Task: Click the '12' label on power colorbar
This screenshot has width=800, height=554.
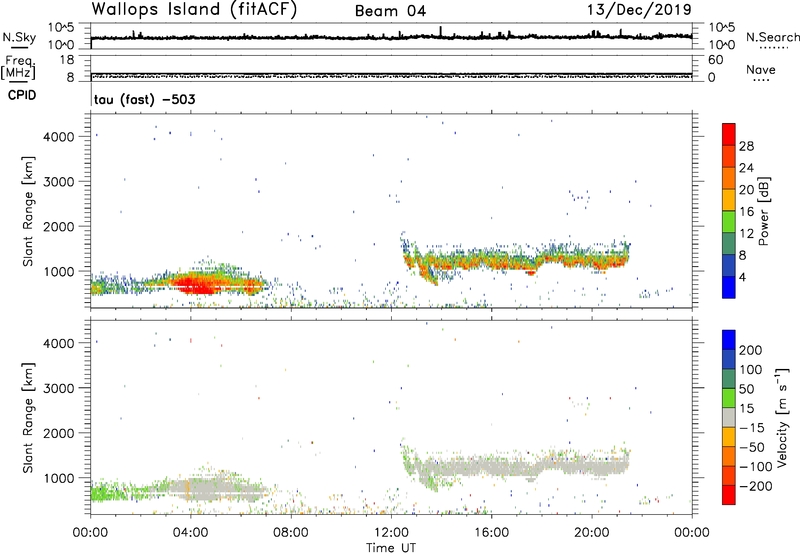Action: [746, 234]
